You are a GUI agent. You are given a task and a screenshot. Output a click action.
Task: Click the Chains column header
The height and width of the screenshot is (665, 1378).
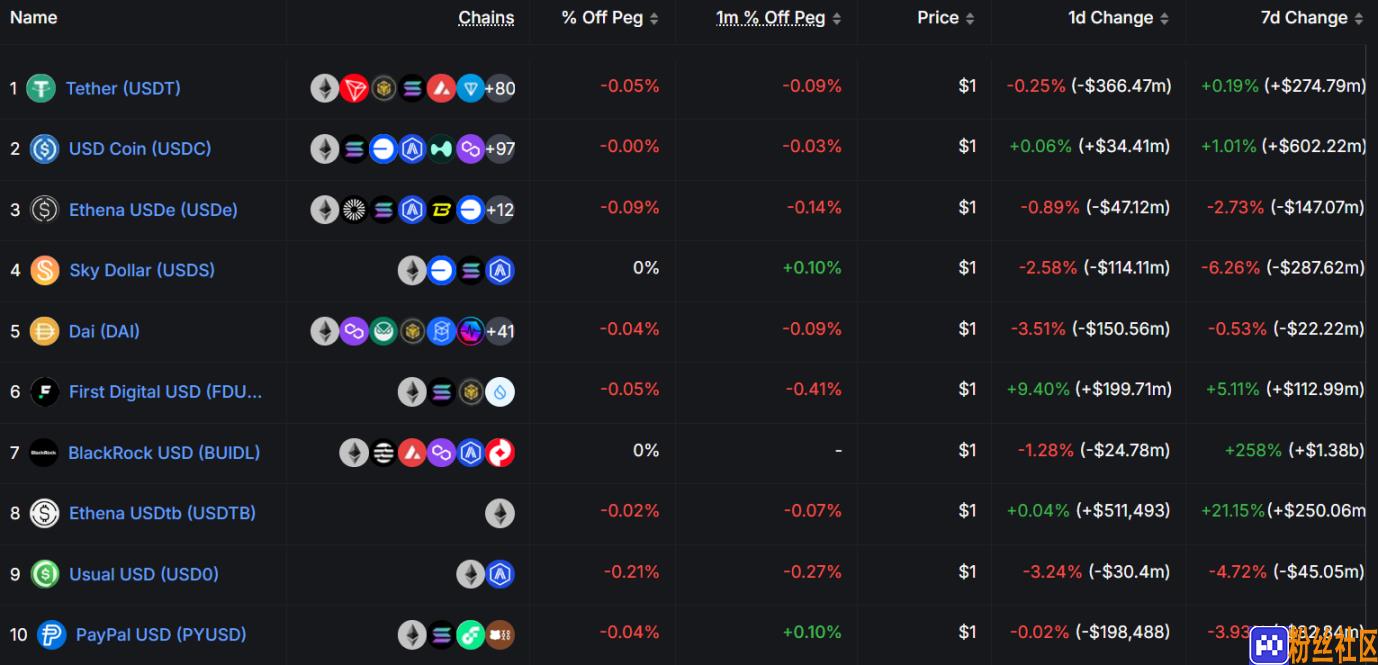tap(486, 18)
